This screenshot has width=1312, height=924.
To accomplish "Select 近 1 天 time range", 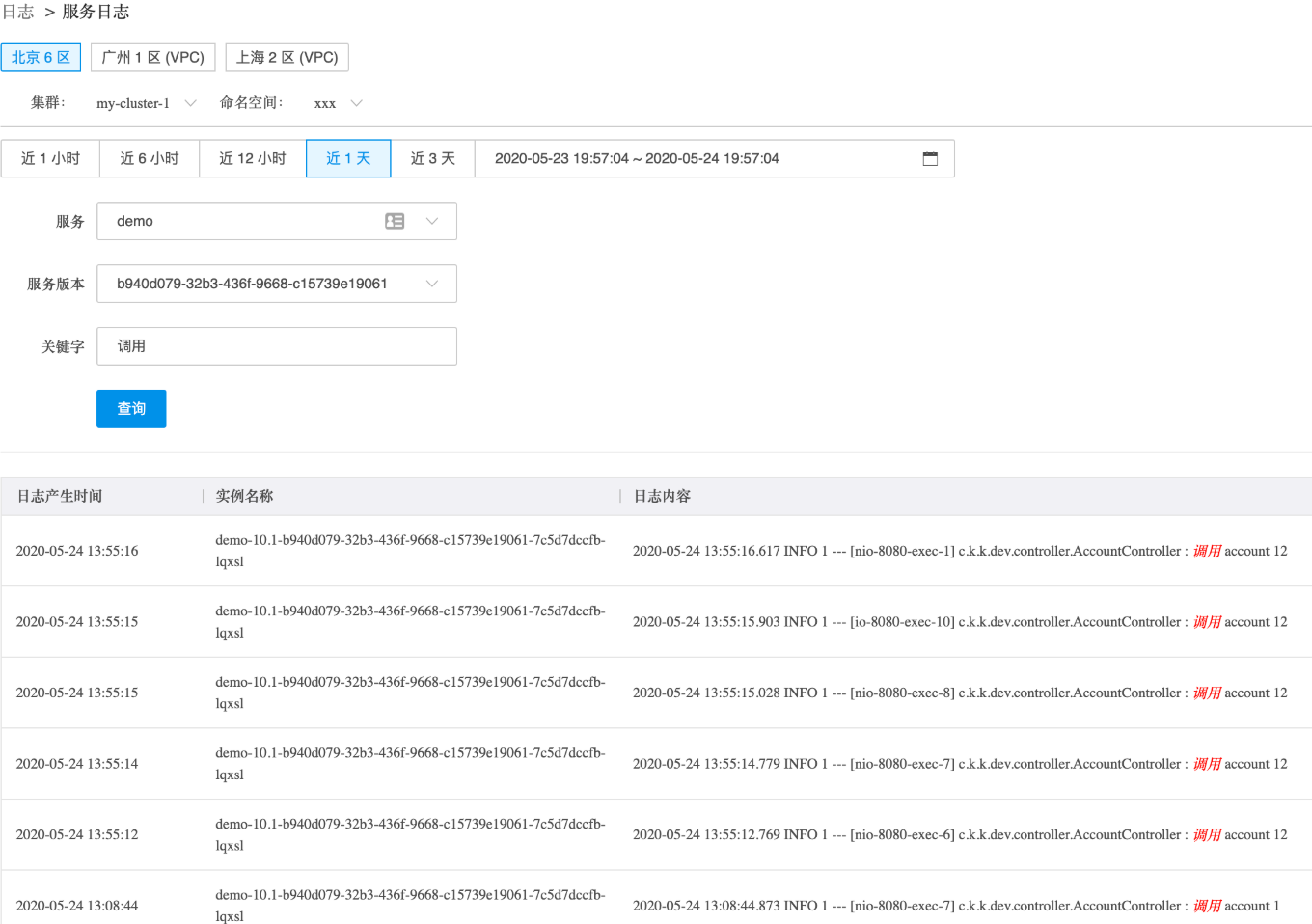I will (348, 159).
